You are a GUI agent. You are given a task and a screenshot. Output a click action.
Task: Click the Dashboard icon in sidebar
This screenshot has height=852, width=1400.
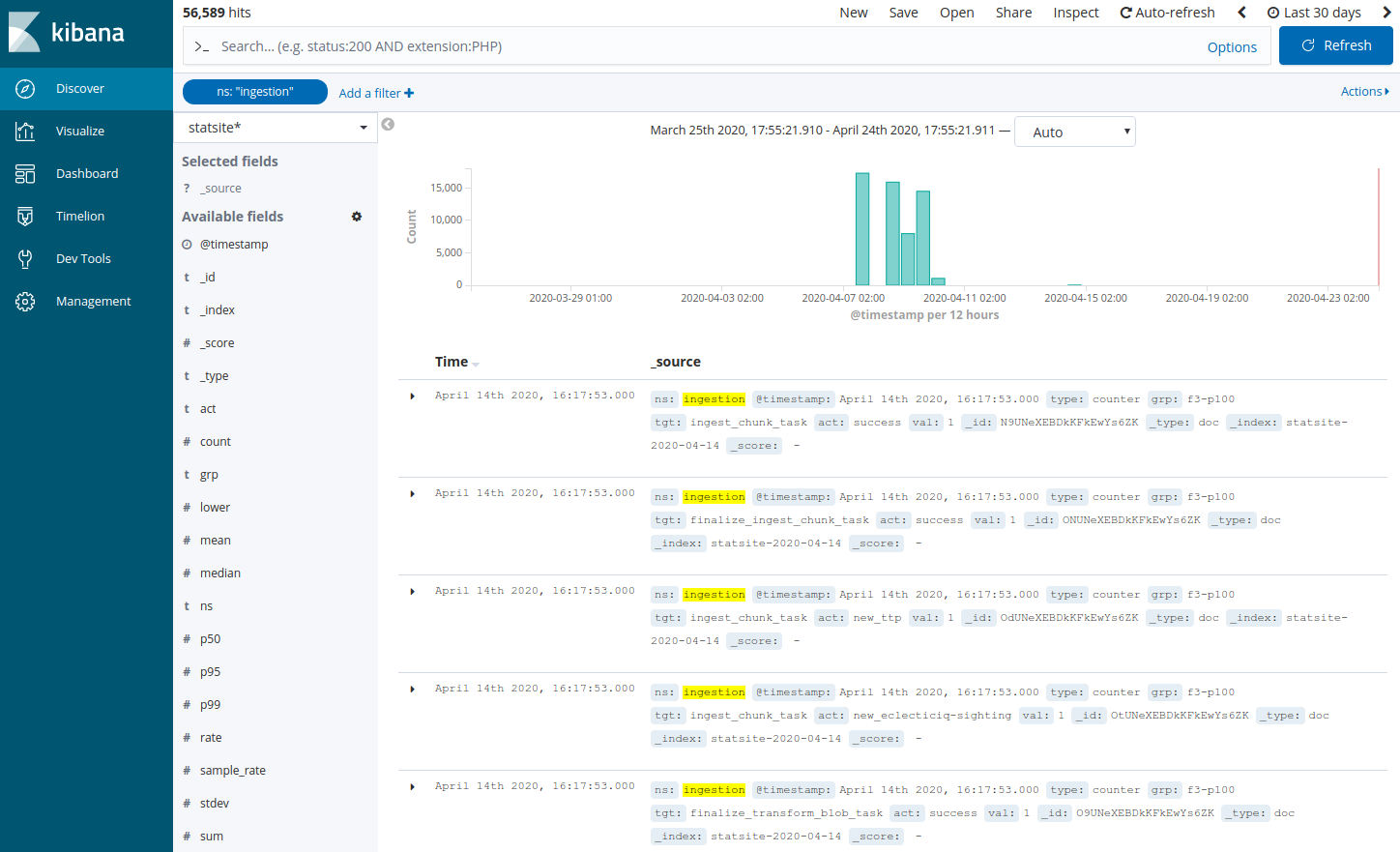tap(26, 174)
